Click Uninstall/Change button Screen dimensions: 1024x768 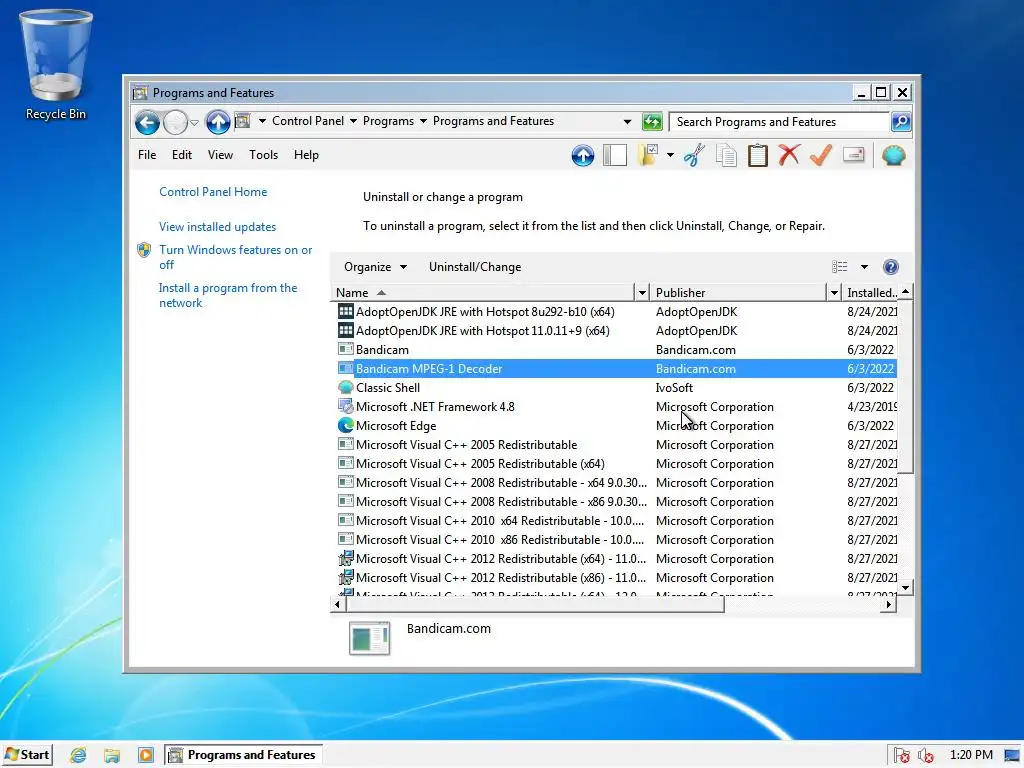(475, 266)
